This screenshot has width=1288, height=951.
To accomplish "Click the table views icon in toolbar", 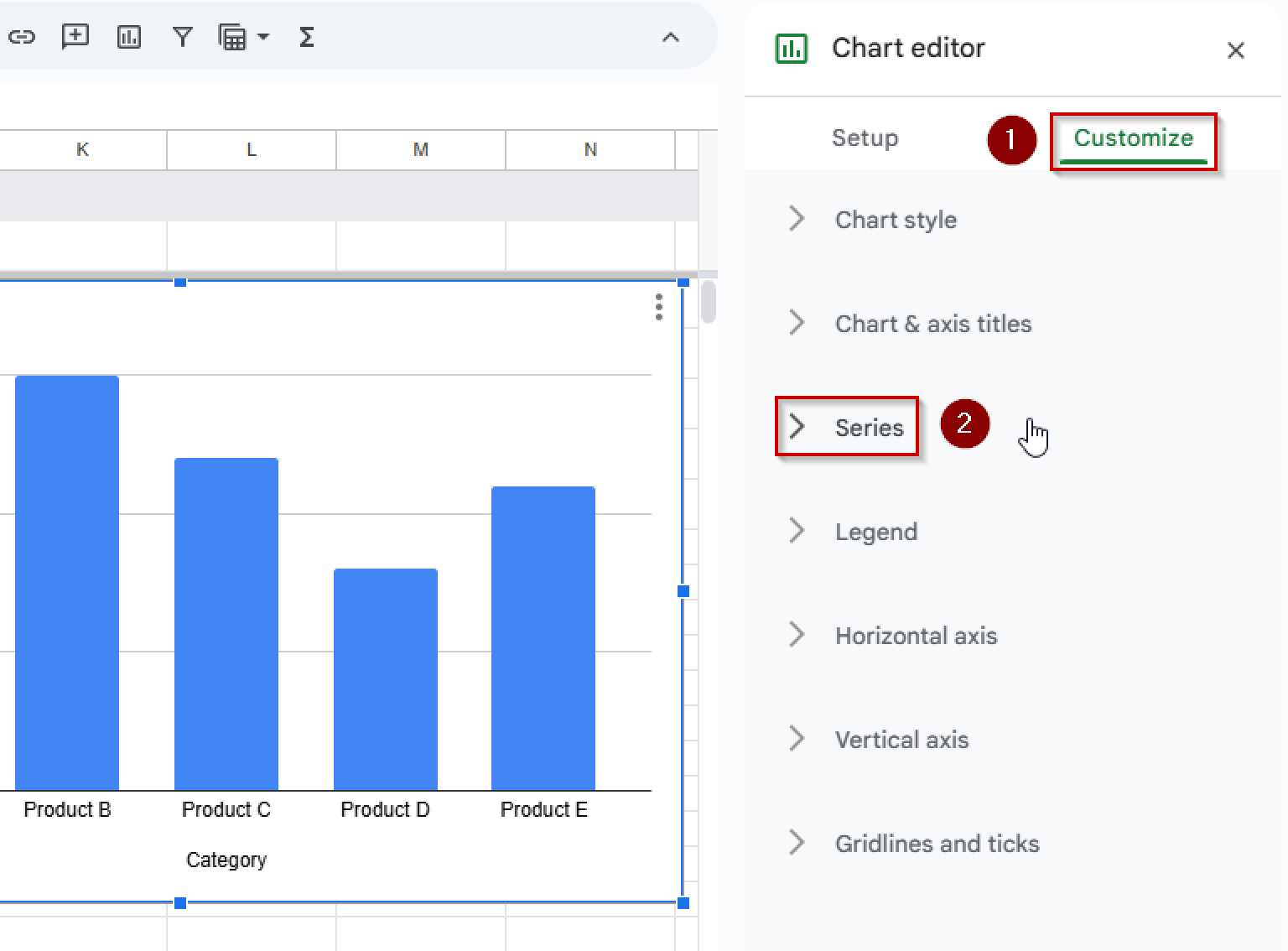I will pos(232,36).
